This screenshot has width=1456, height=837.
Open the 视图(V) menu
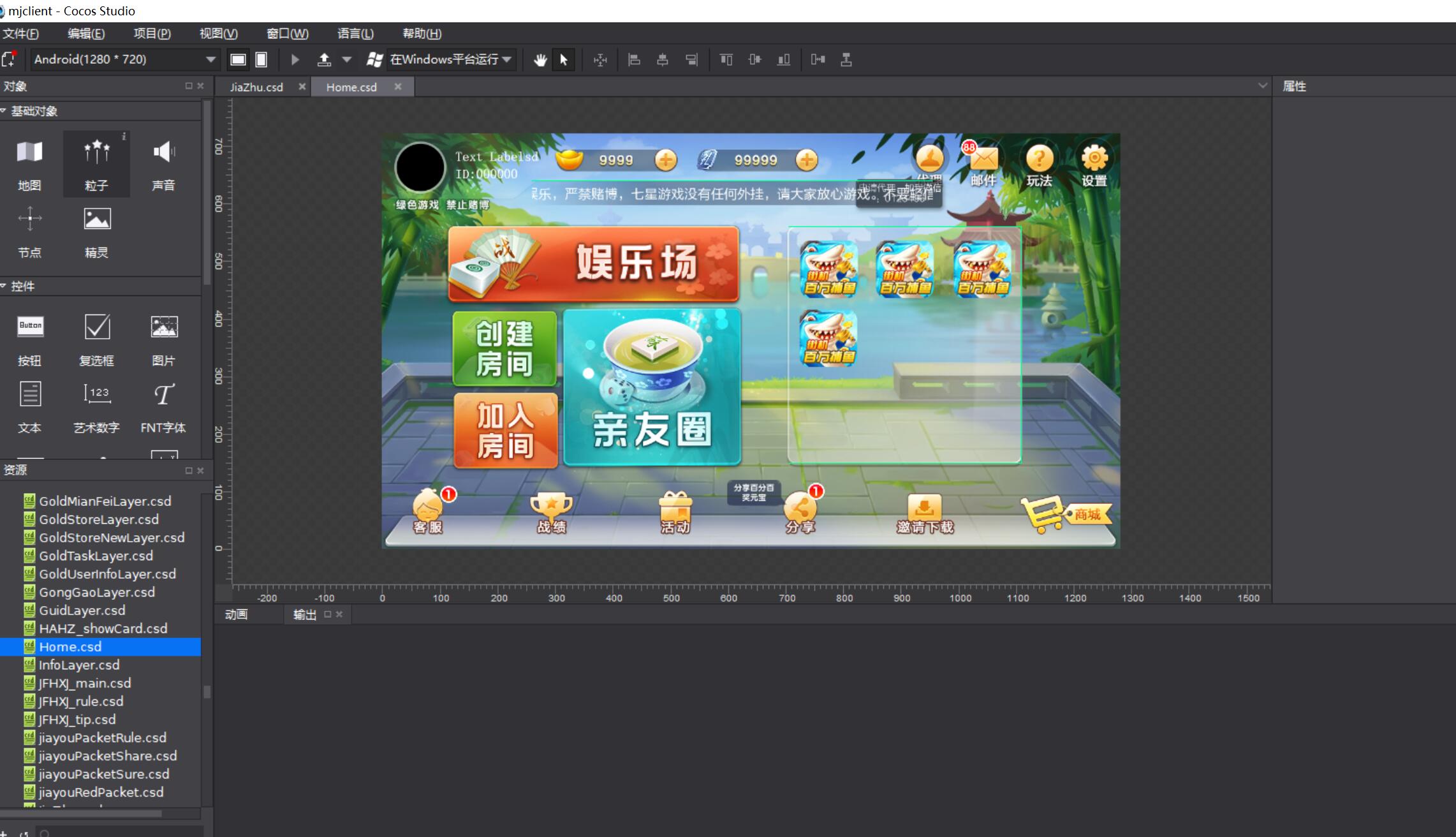(x=218, y=33)
